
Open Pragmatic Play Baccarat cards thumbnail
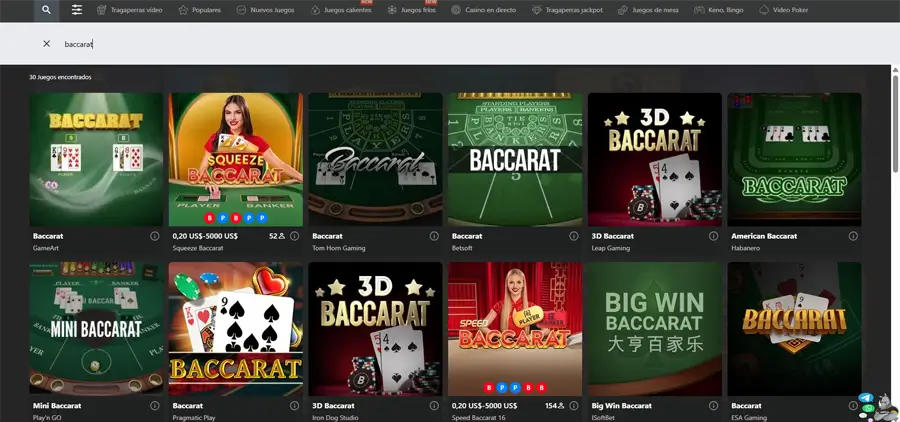tap(236, 329)
